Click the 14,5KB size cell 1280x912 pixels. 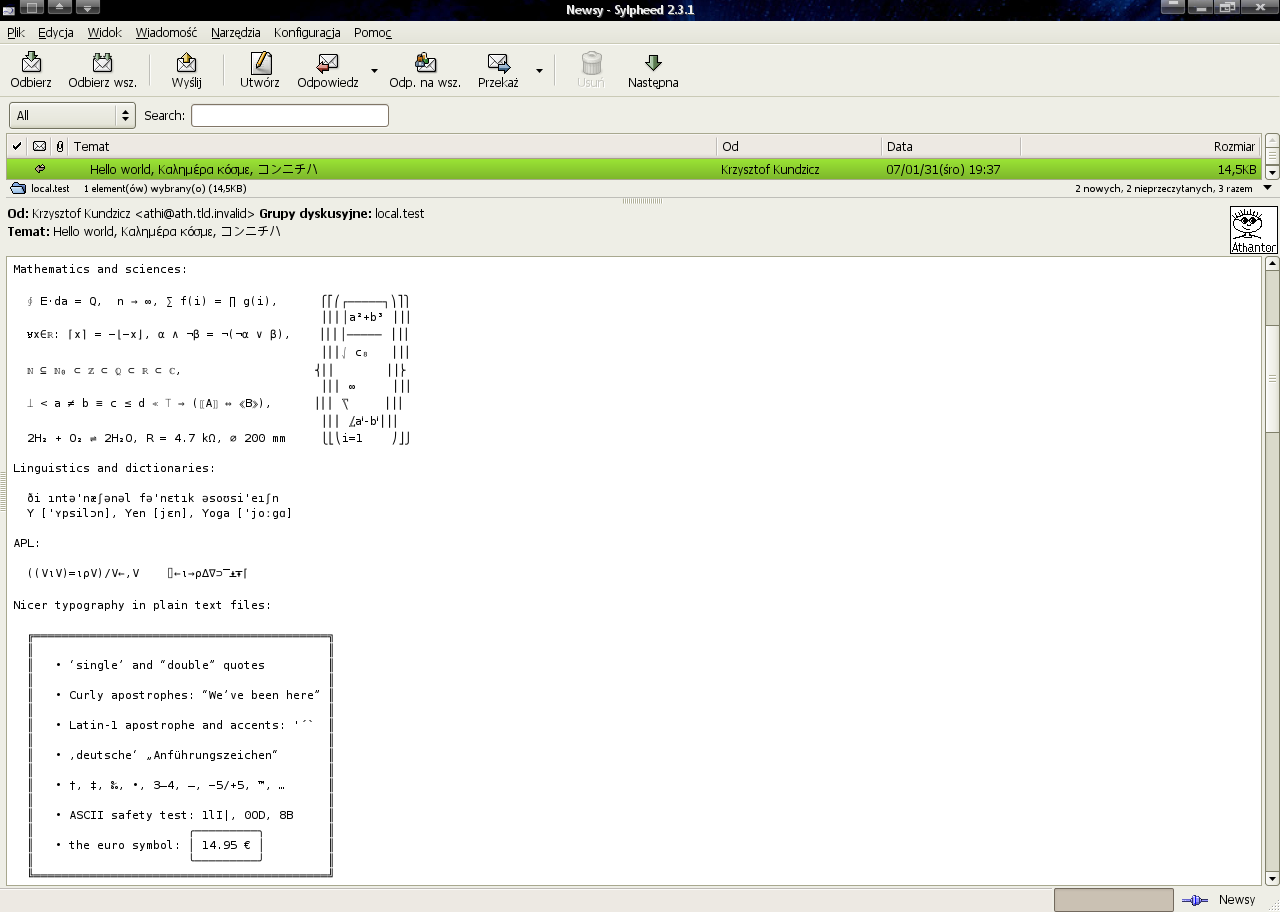(x=1237, y=169)
